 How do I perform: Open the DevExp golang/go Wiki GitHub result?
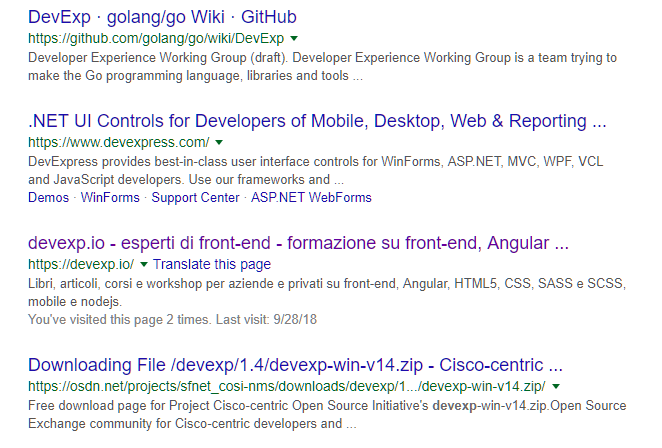click(162, 17)
